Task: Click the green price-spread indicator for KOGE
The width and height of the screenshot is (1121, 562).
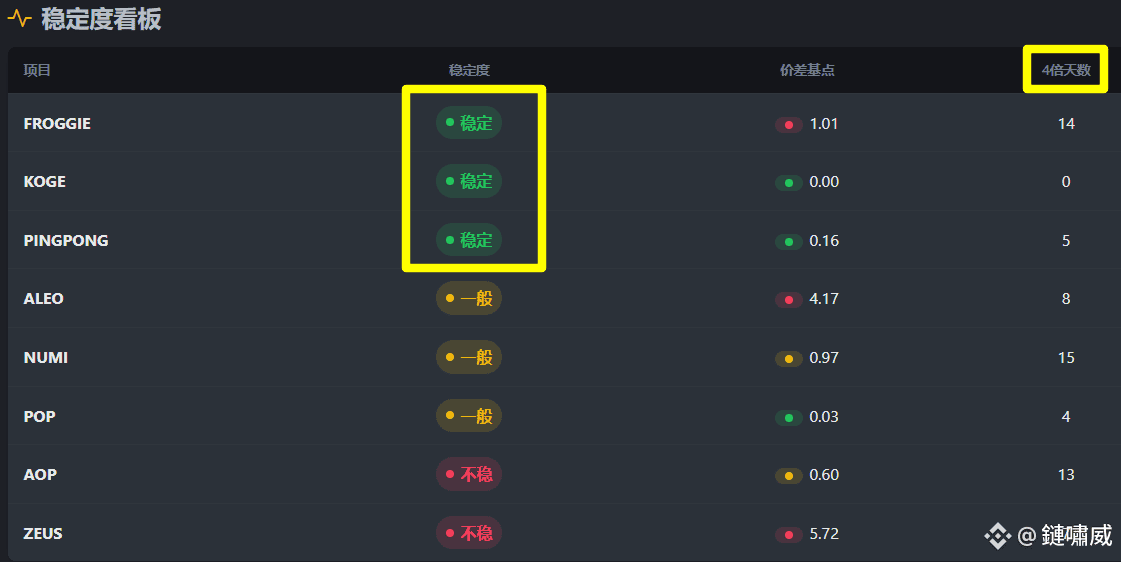Action: [789, 183]
